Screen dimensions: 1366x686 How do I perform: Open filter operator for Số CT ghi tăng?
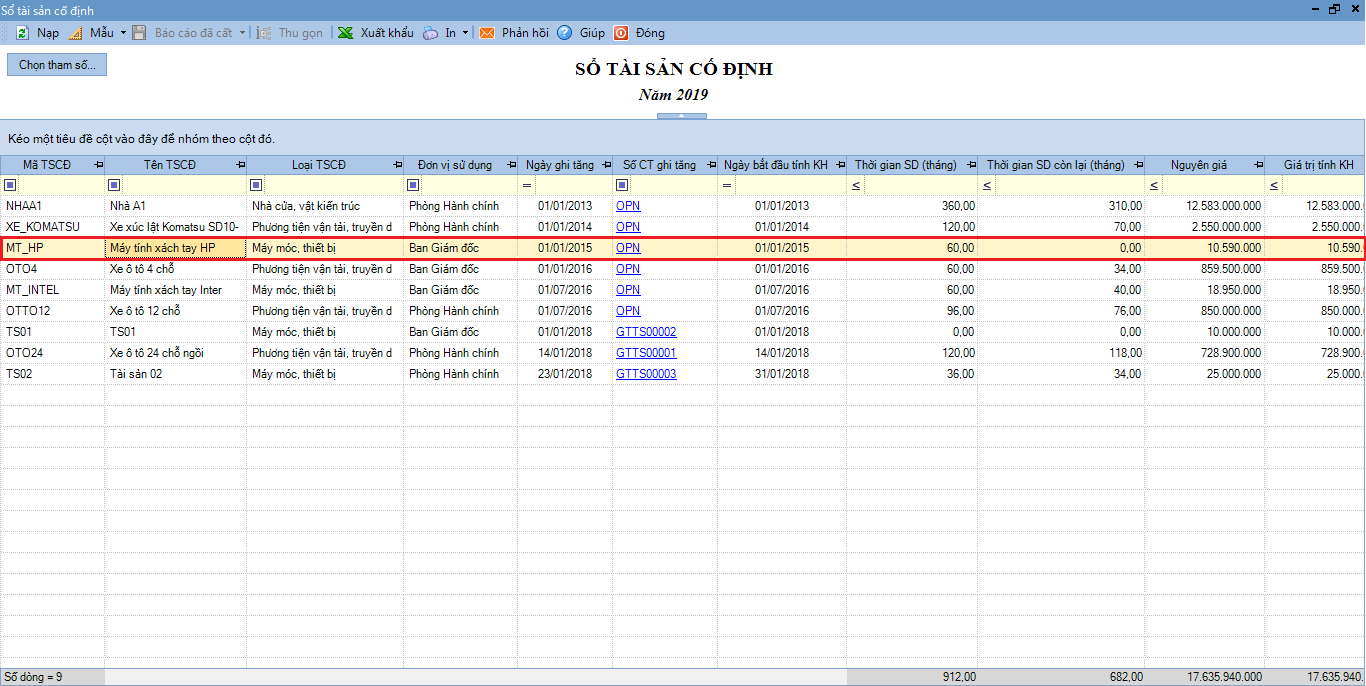(x=622, y=185)
